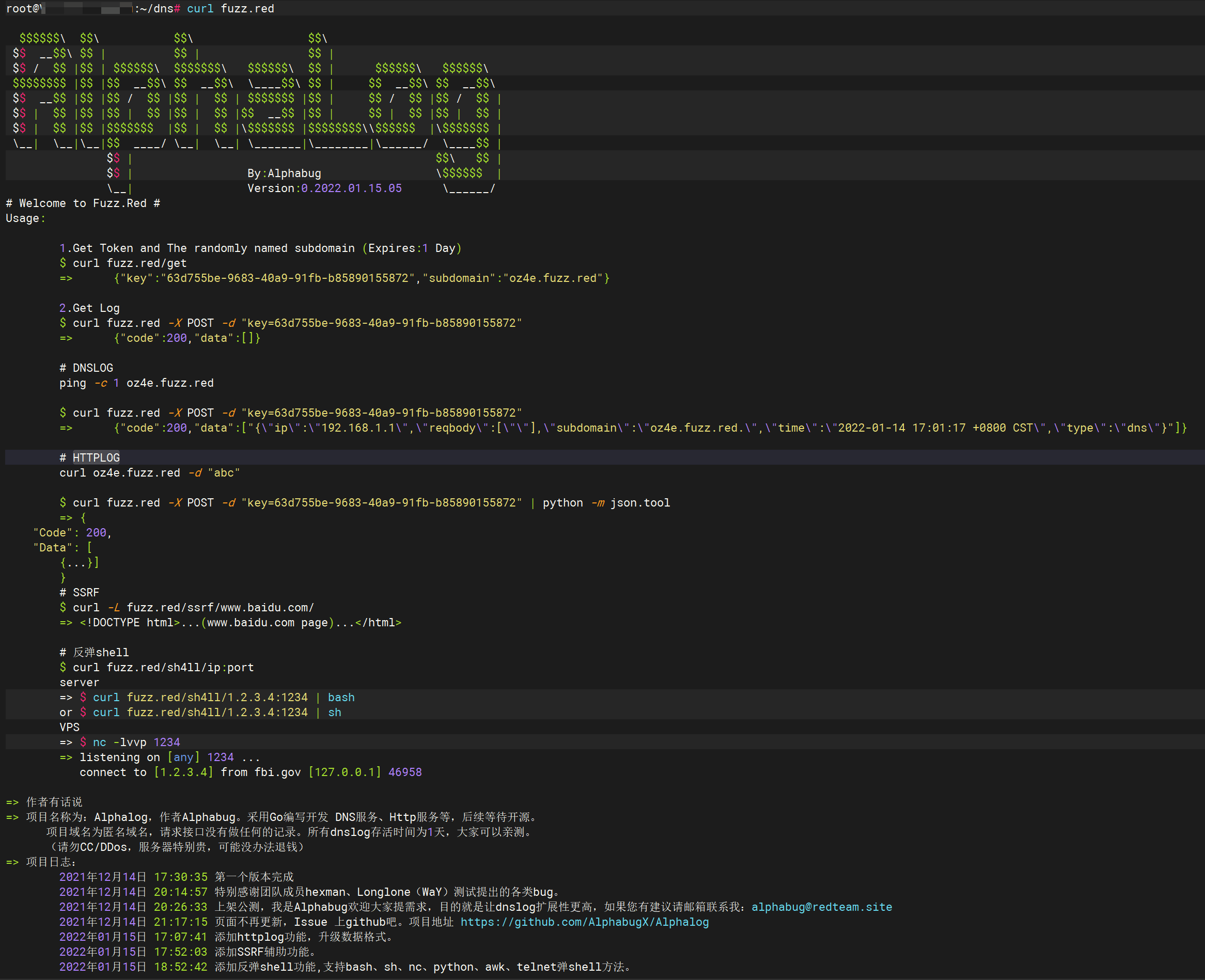Click the ping -c 1 command line
Screen dimensions: 1205x980
click(136, 383)
